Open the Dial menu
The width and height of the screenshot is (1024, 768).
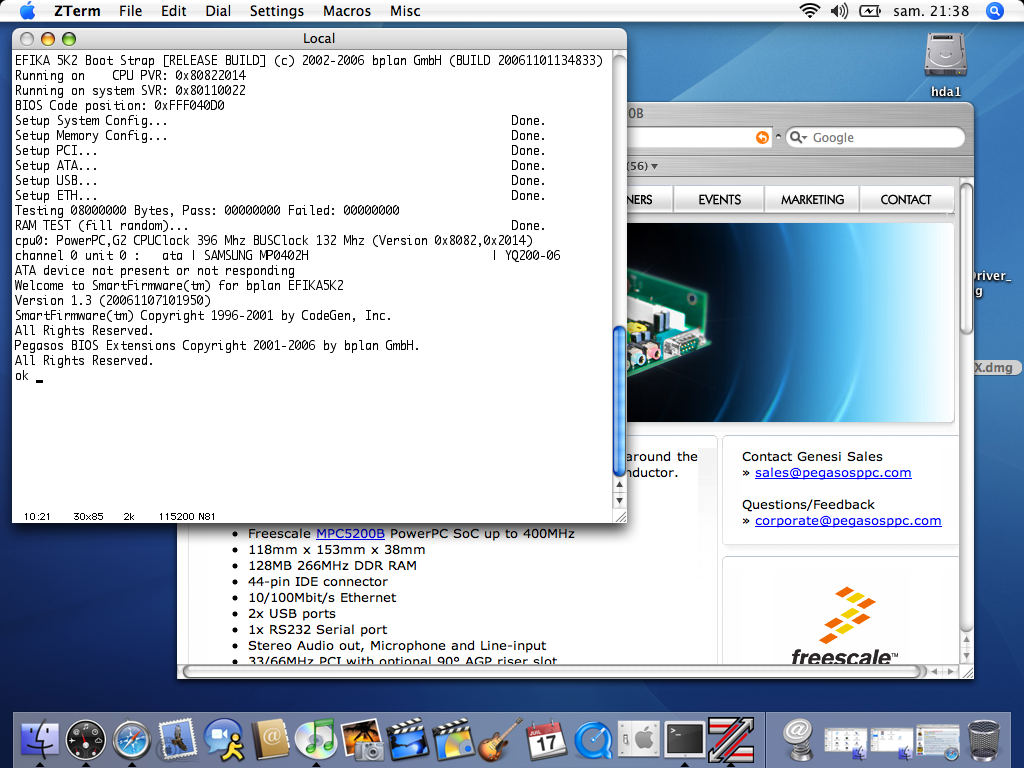point(218,11)
